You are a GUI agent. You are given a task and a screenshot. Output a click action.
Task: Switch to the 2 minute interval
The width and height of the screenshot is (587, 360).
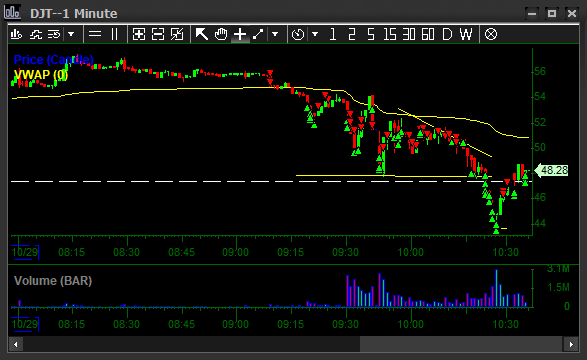(x=352, y=34)
